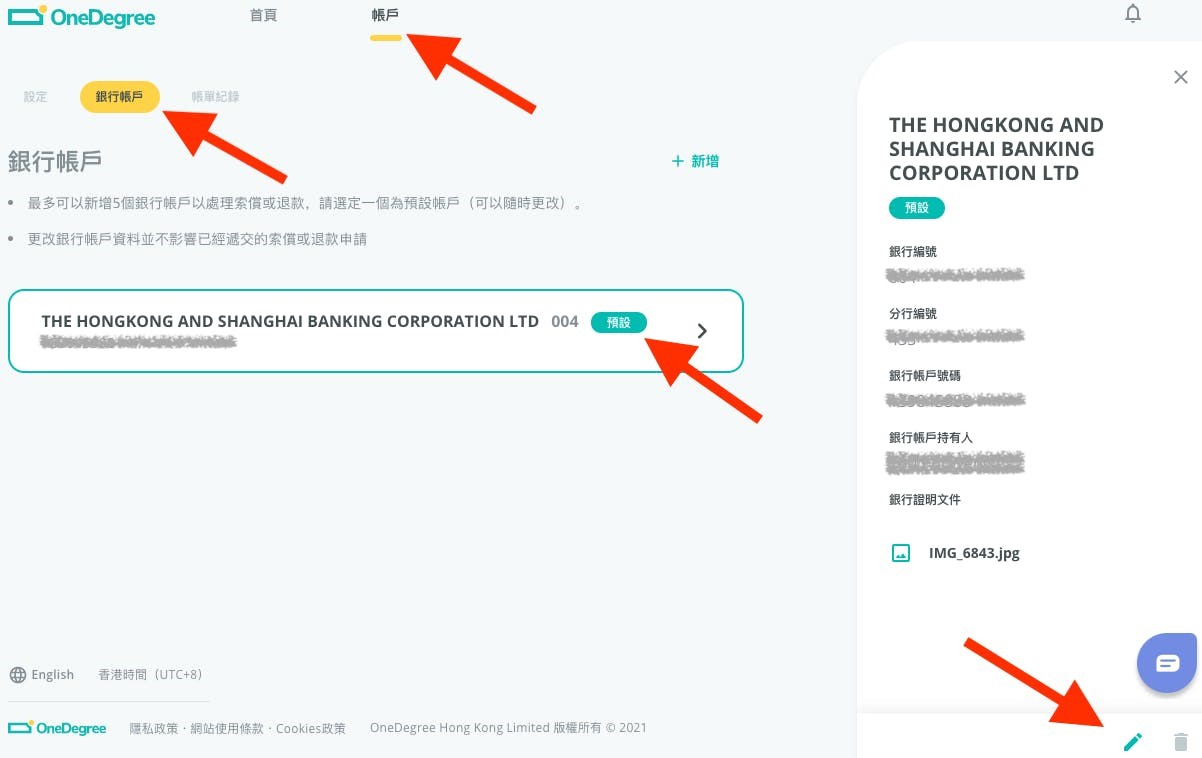Screen dimensions: 1202x758
Task: Close the bank details side panel
Action: click(1181, 77)
